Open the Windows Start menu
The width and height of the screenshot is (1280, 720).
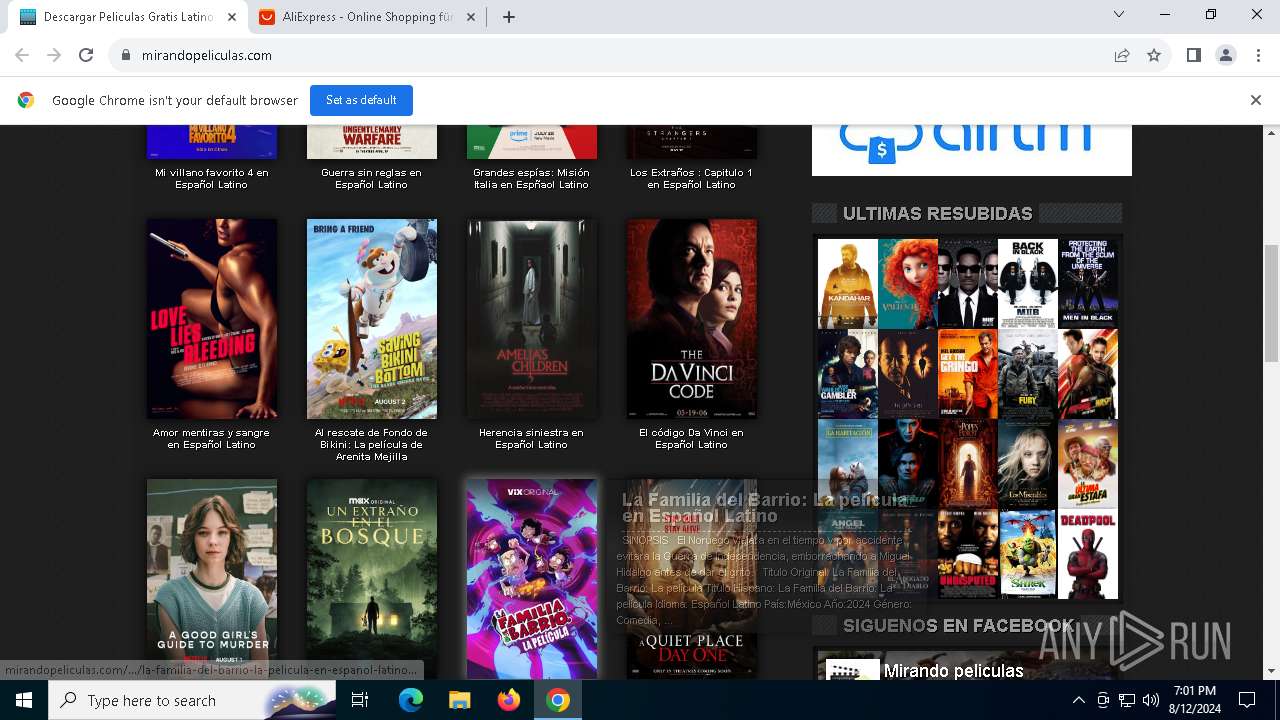pyautogui.click(x=24, y=700)
